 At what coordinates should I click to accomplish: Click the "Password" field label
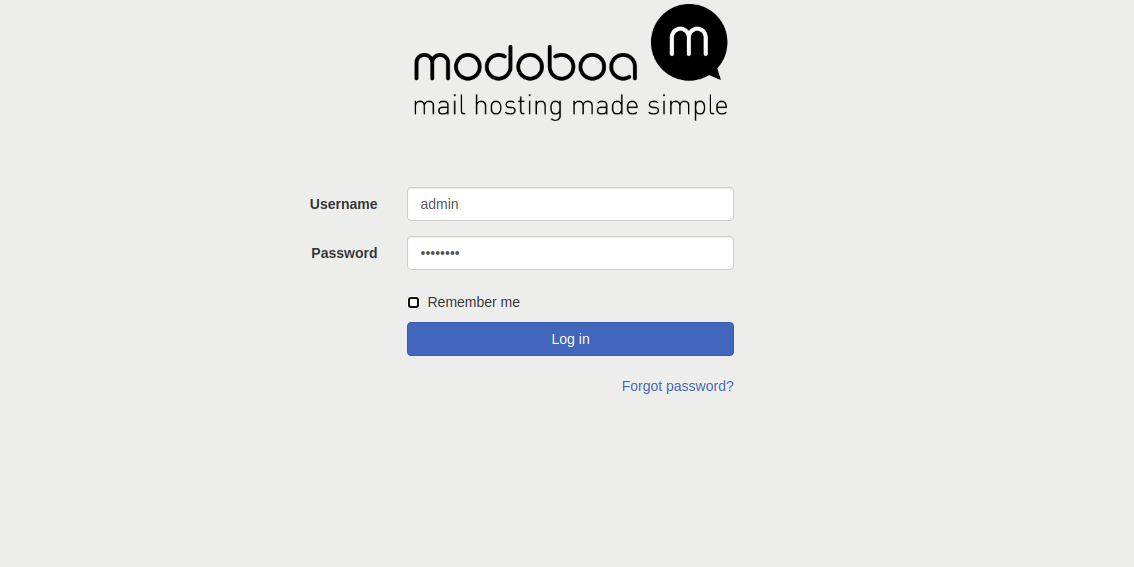[344, 253]
